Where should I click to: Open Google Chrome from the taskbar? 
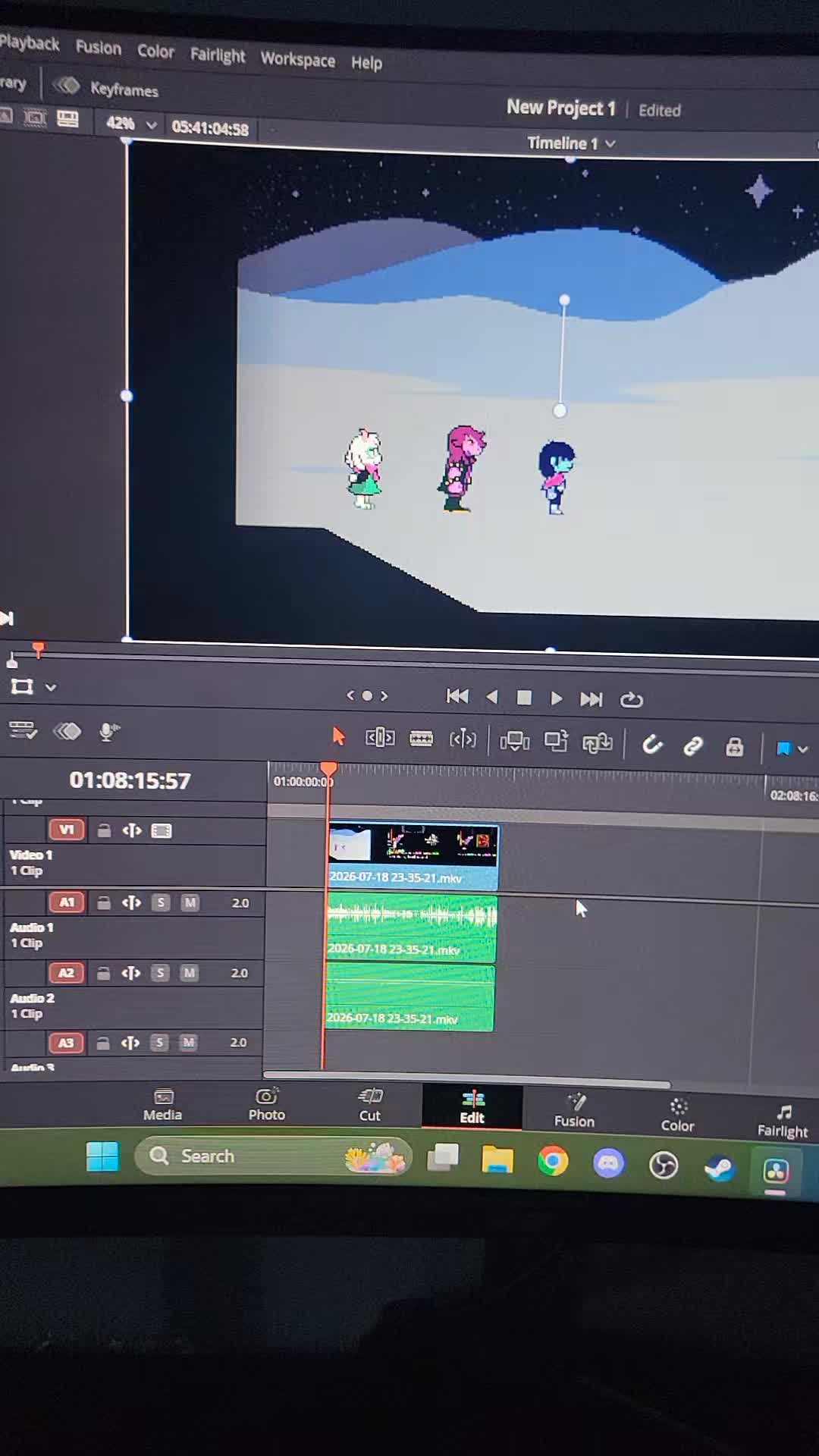pyautogui.click(x=553, y=1161)
